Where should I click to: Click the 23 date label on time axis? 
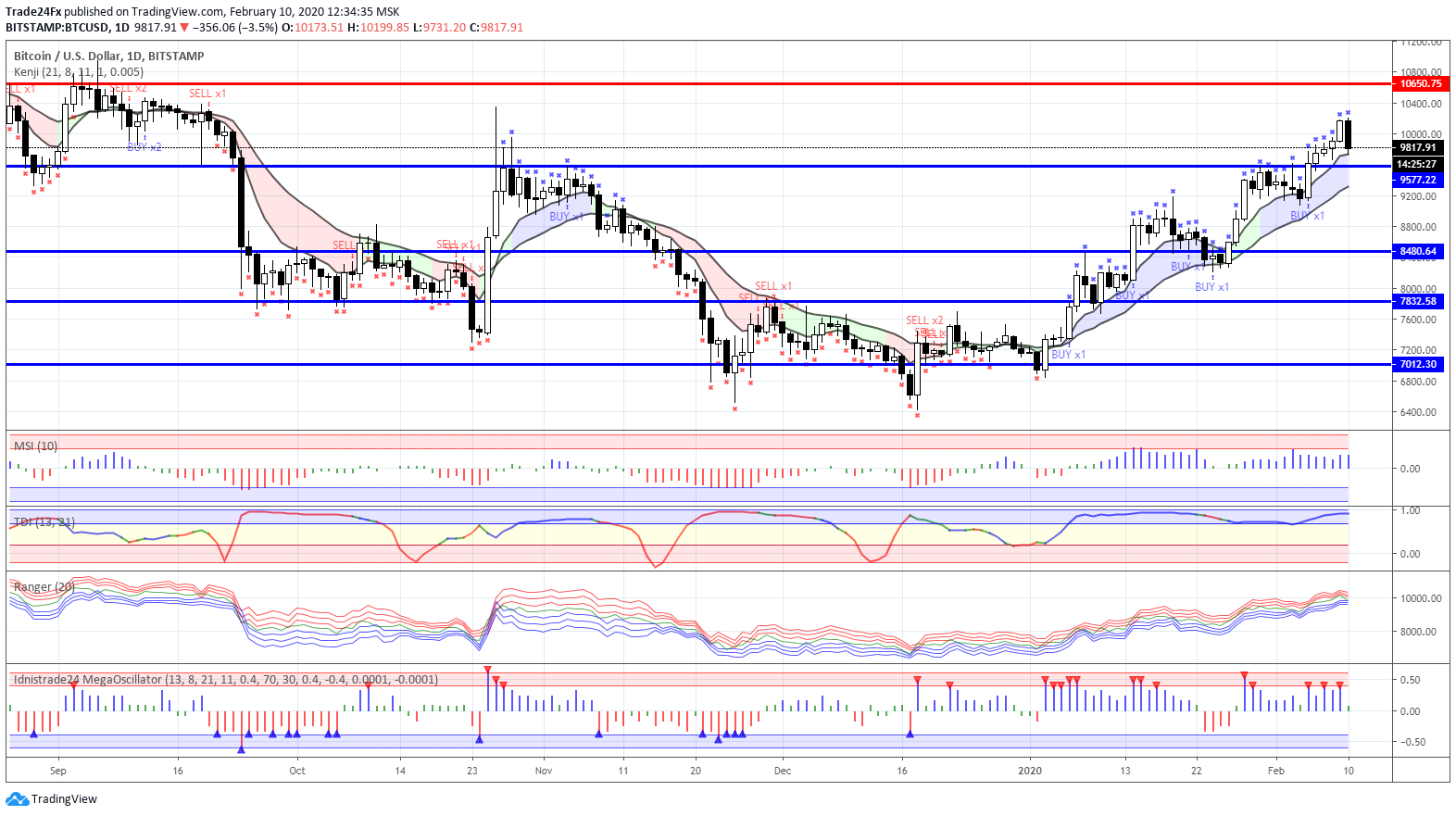pos(472,771)
